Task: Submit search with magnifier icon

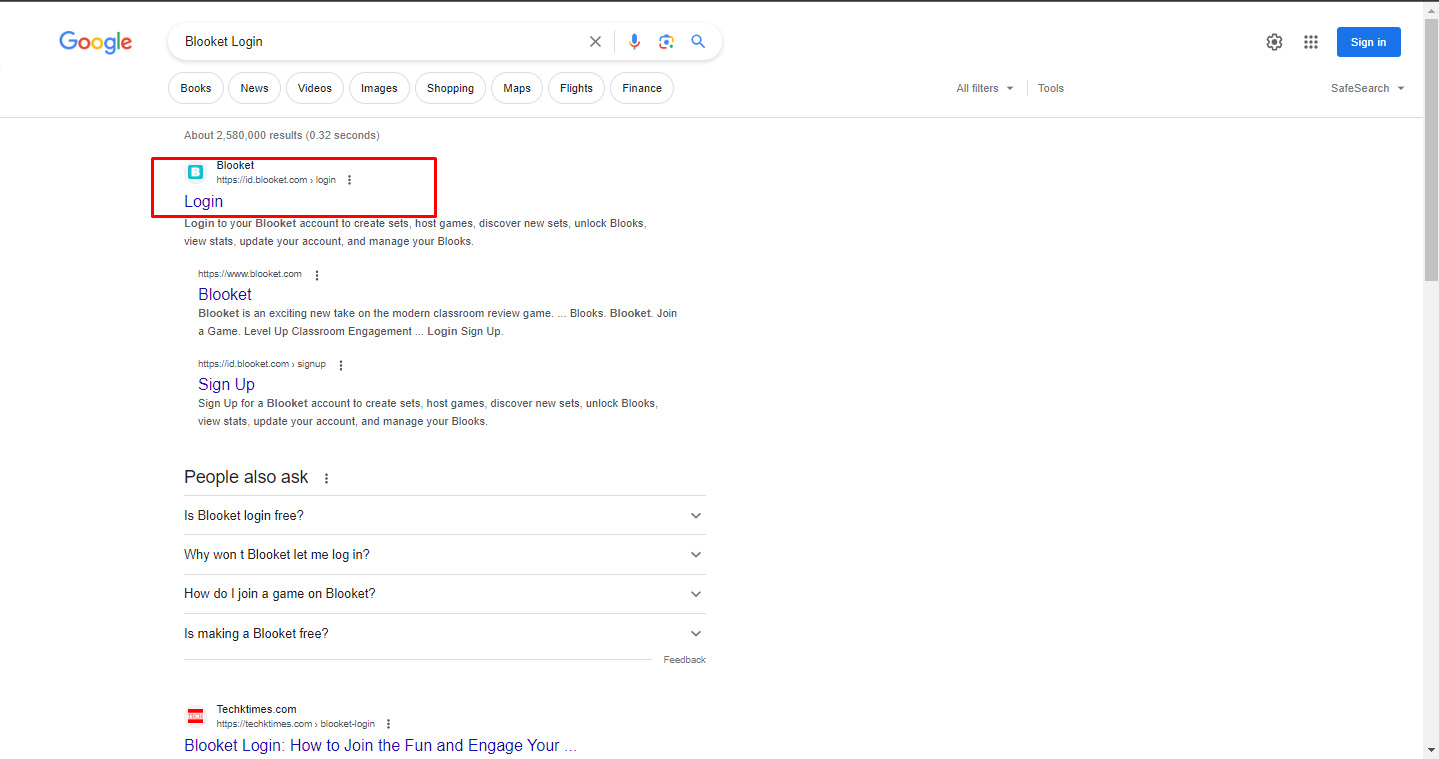Action: tap(698, 42)
